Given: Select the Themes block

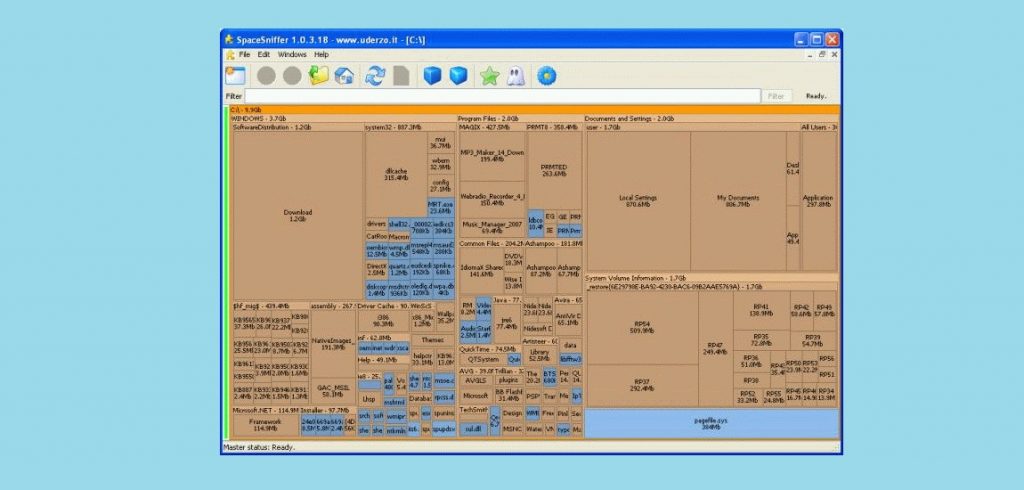Looking at the screenshot, I should [x=433, y=340].
